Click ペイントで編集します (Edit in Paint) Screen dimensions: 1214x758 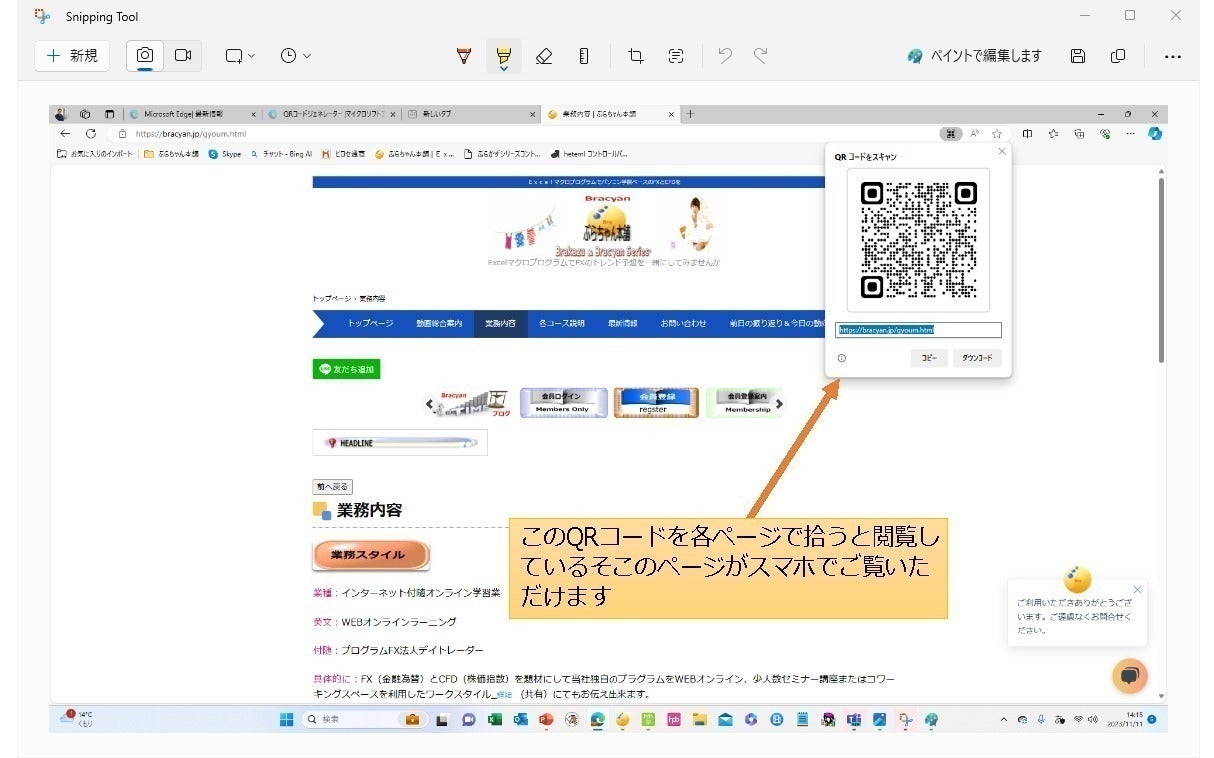coord(974,56)
